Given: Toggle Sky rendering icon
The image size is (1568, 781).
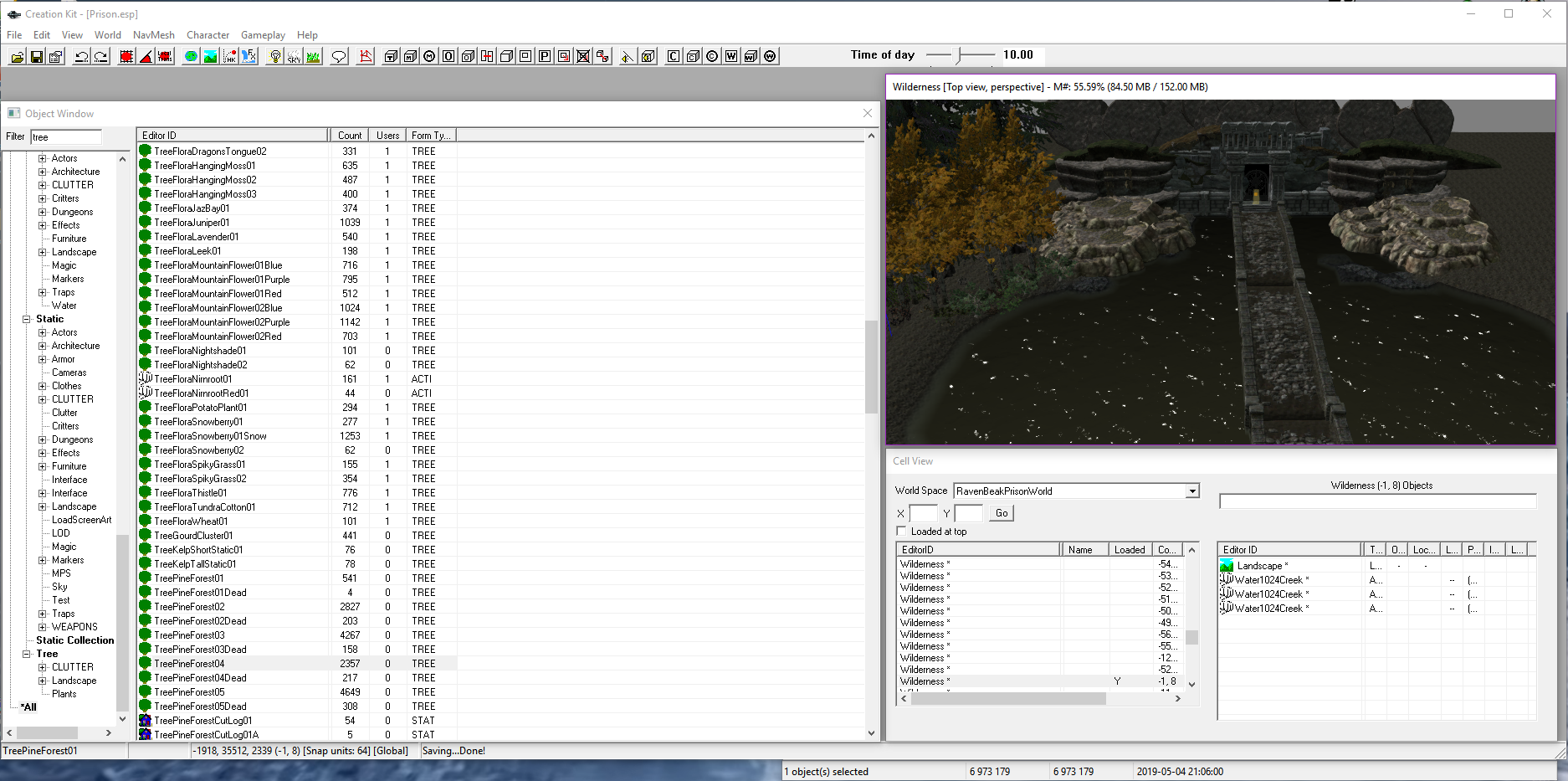Looking at the screenshot, I should tap(294, 56).
